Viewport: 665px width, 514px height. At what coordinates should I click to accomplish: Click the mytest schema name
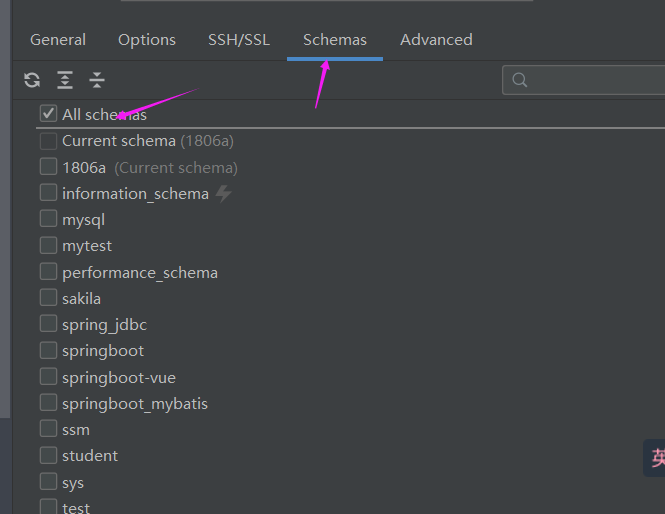[87, 246]
